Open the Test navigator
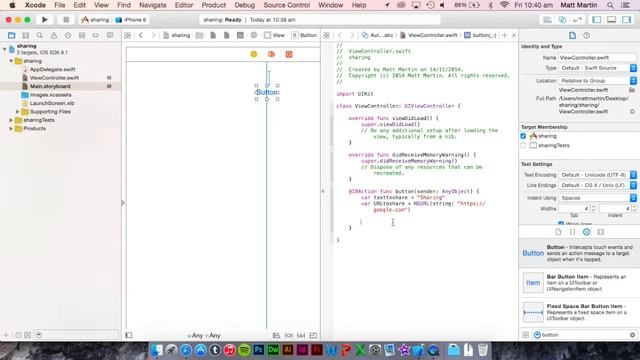640x360 pixels. 68,36
